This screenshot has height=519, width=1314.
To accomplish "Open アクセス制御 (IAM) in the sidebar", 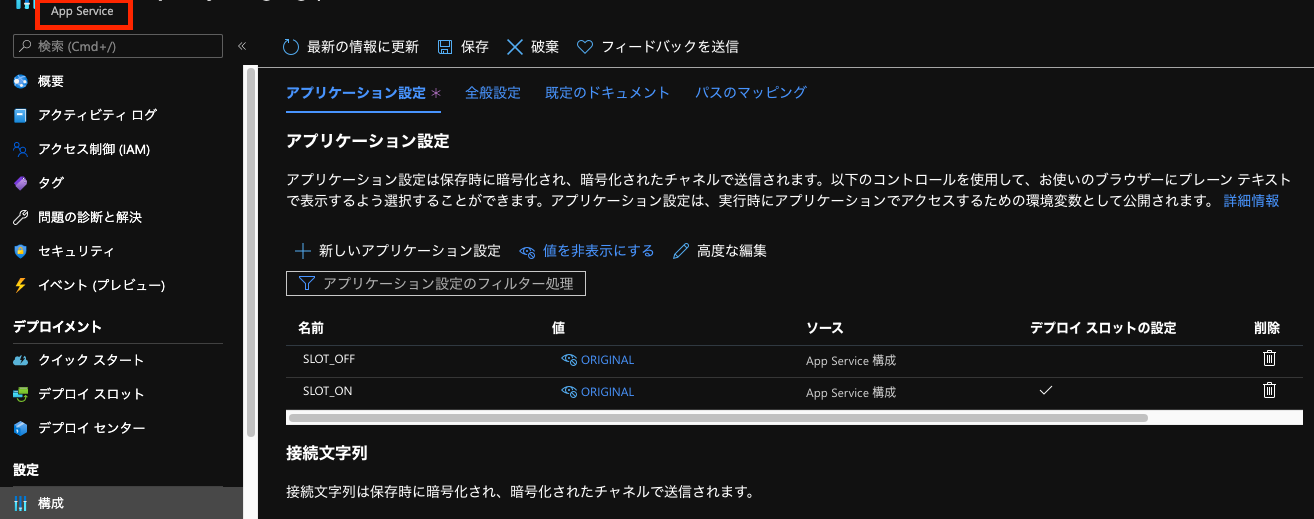I will pyautogui.click(x=94, y=149).
